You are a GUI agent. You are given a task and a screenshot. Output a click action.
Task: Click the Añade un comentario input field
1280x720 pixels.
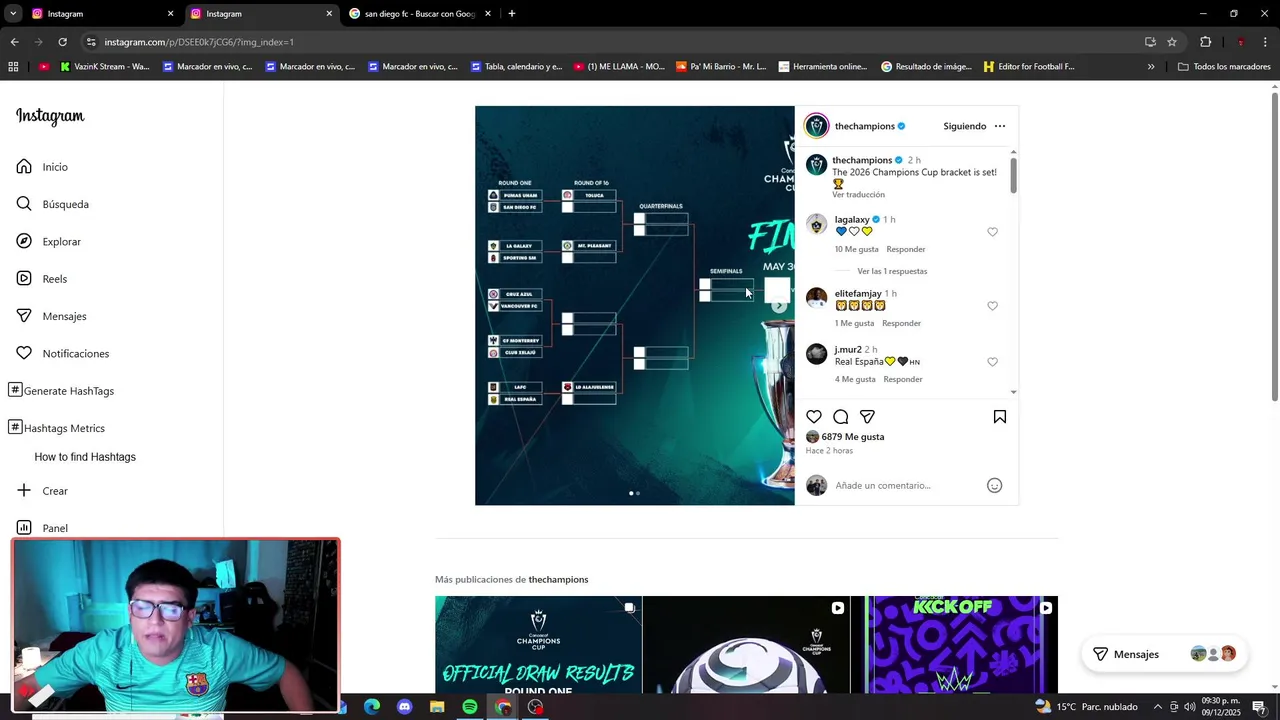[905, 485]
